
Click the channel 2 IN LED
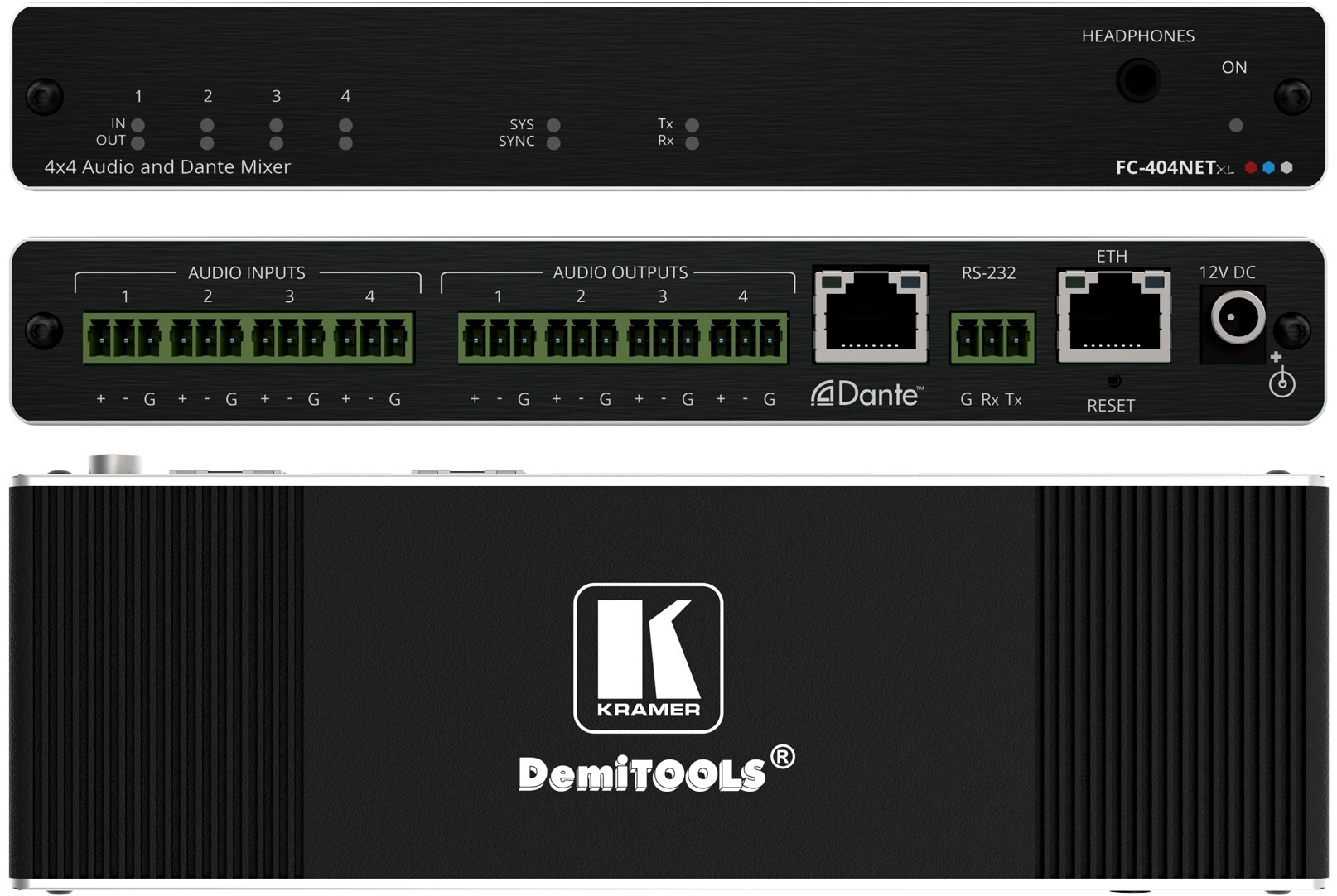207,125
